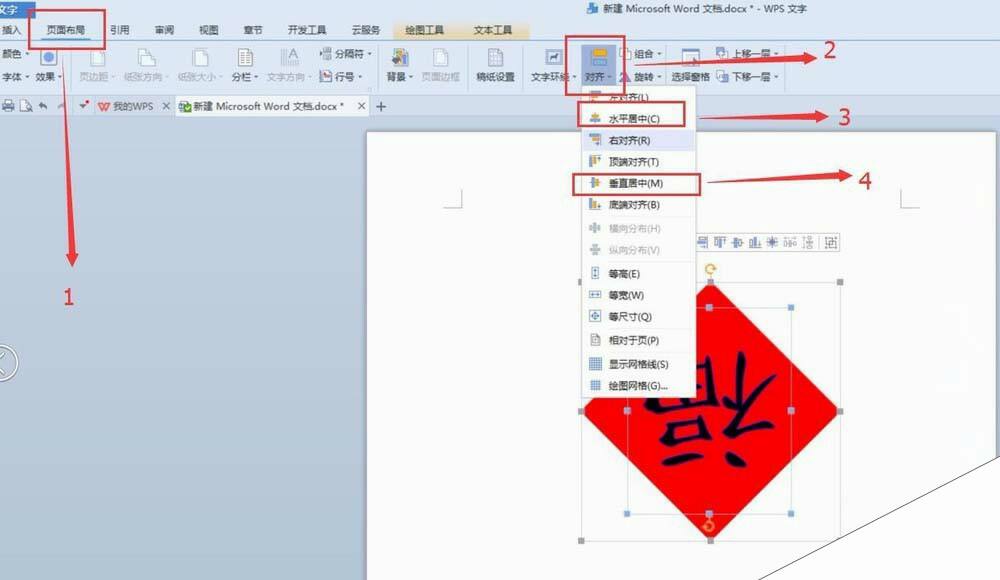Choose 等宽(W) equal width menu item

point(638,295)
